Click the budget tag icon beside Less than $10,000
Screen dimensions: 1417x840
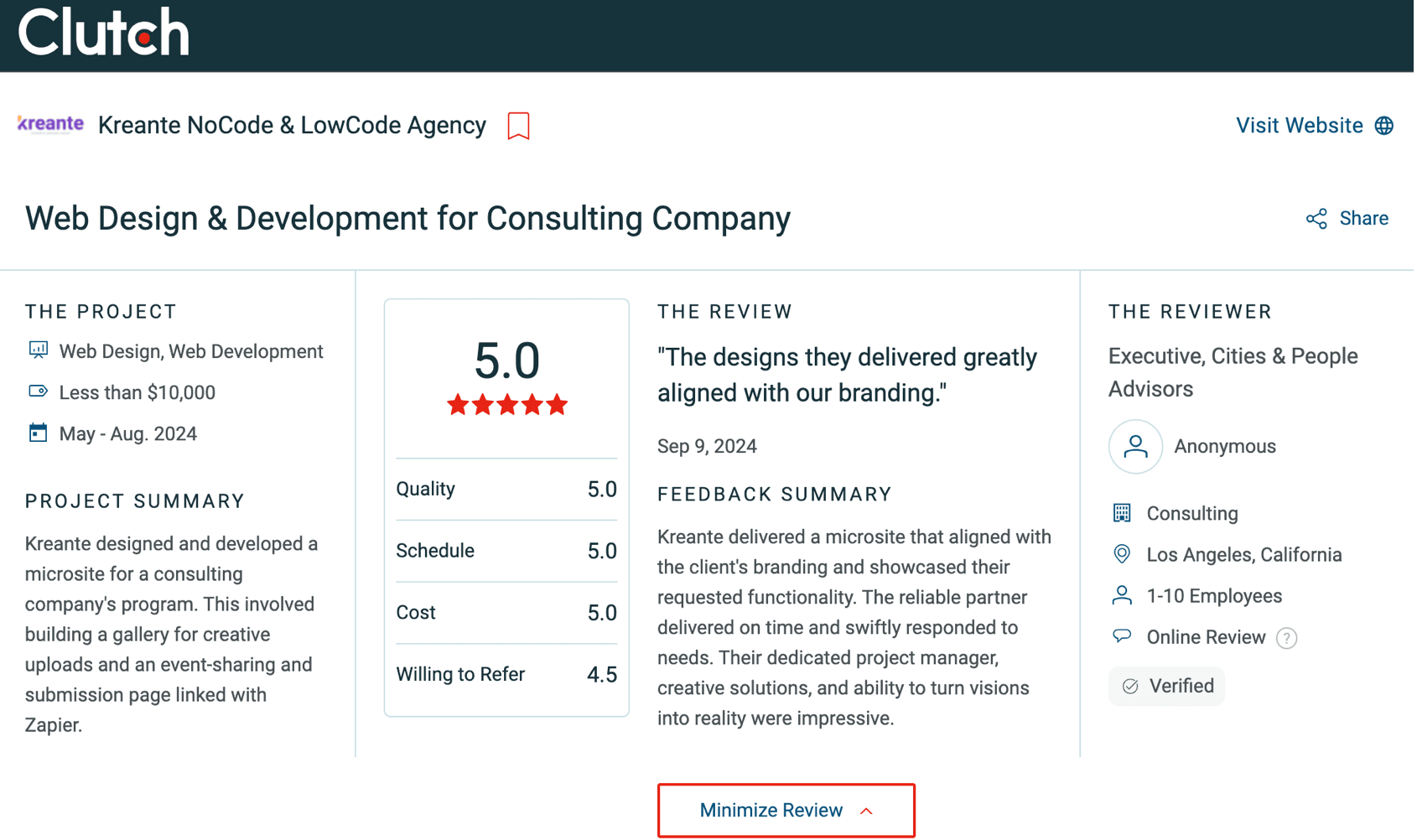[38, 391]
